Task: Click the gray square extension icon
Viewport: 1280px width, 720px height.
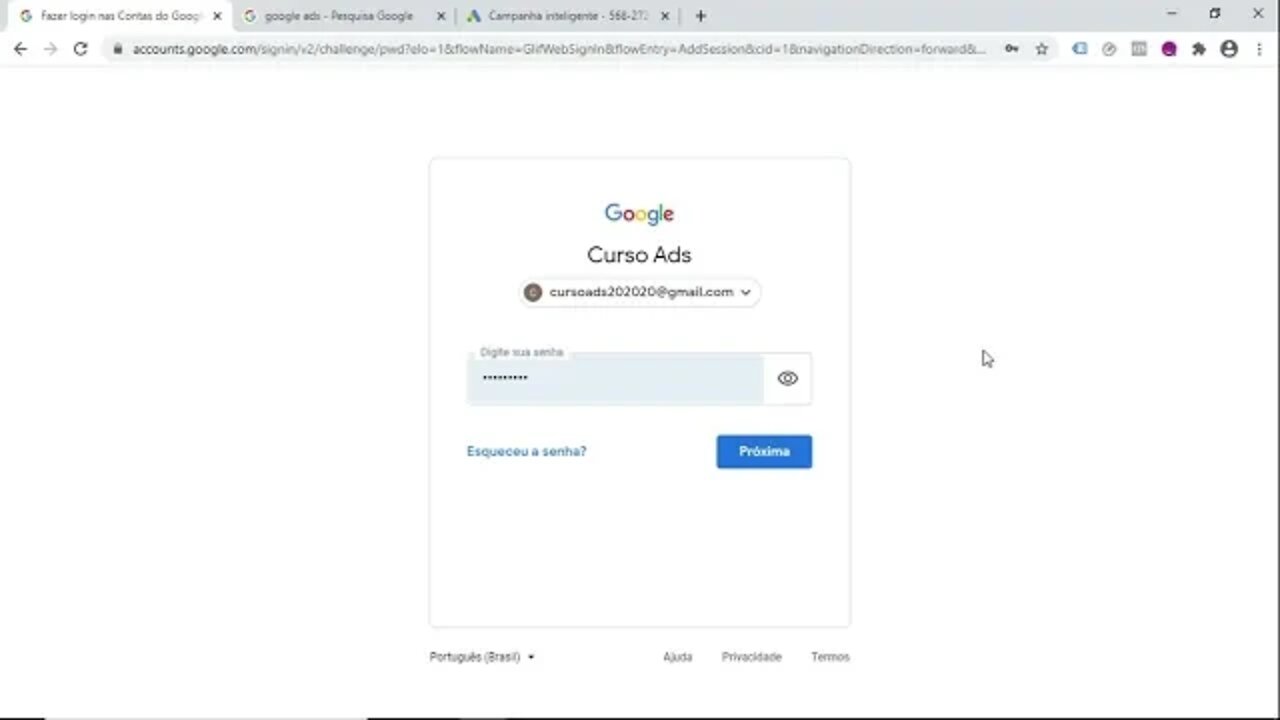Action: coord(1139,49)
